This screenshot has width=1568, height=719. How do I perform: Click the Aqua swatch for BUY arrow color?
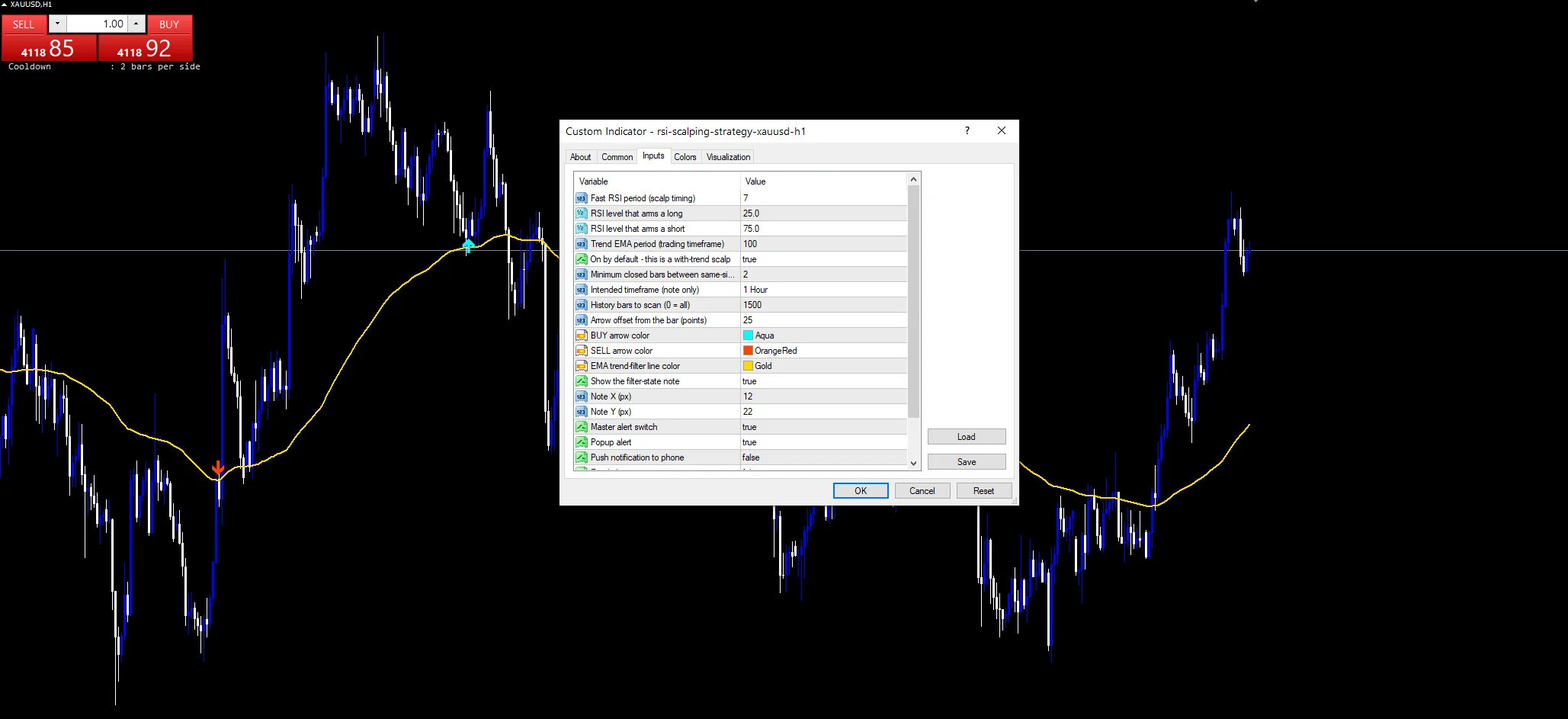click(748, 335)
